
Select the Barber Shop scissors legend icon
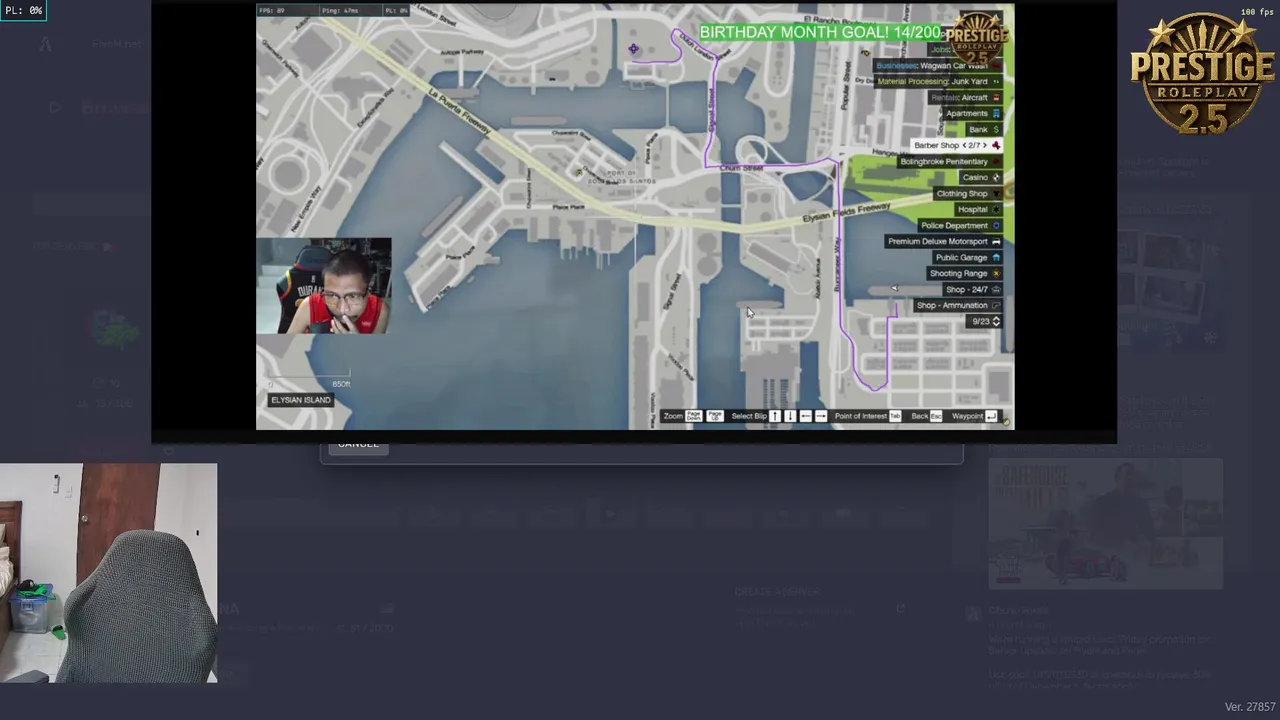pos(996,145)
